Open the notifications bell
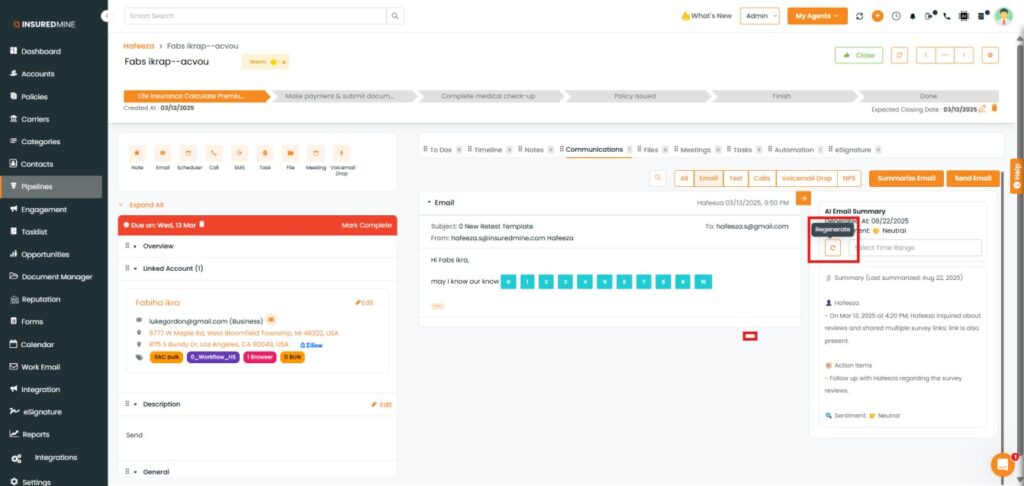The height and width of the screenshot is (486, 1024). point(913,16)
